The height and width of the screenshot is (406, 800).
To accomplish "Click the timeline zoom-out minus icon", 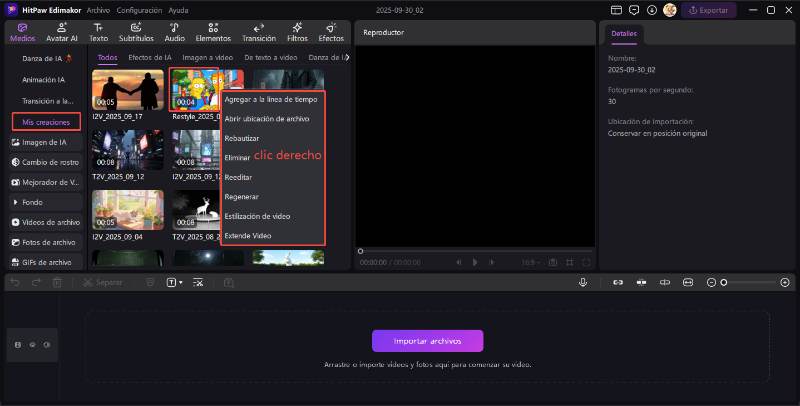I will click(711, 283).
